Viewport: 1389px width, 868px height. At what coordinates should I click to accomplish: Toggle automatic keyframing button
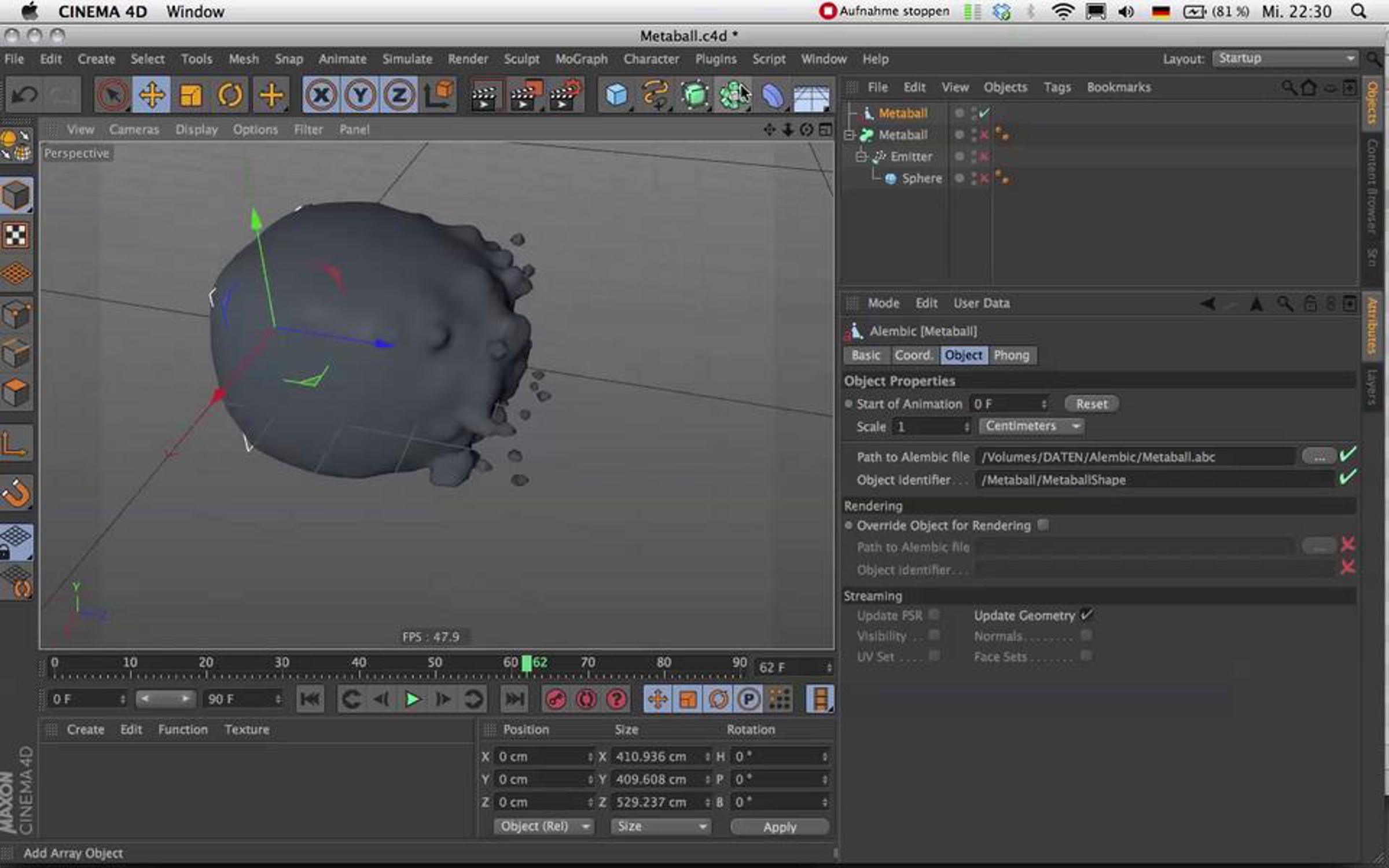click(x=586, y=700)
